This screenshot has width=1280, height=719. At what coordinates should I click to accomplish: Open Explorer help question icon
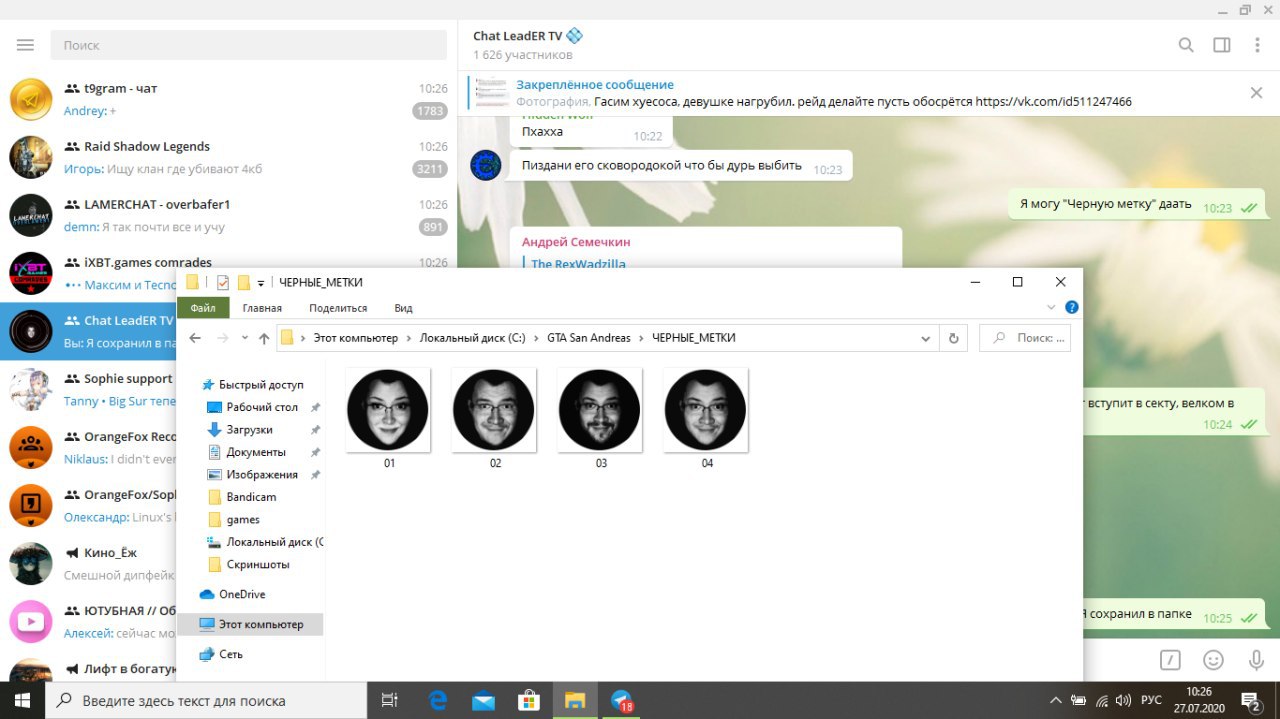coord(1071,308)
